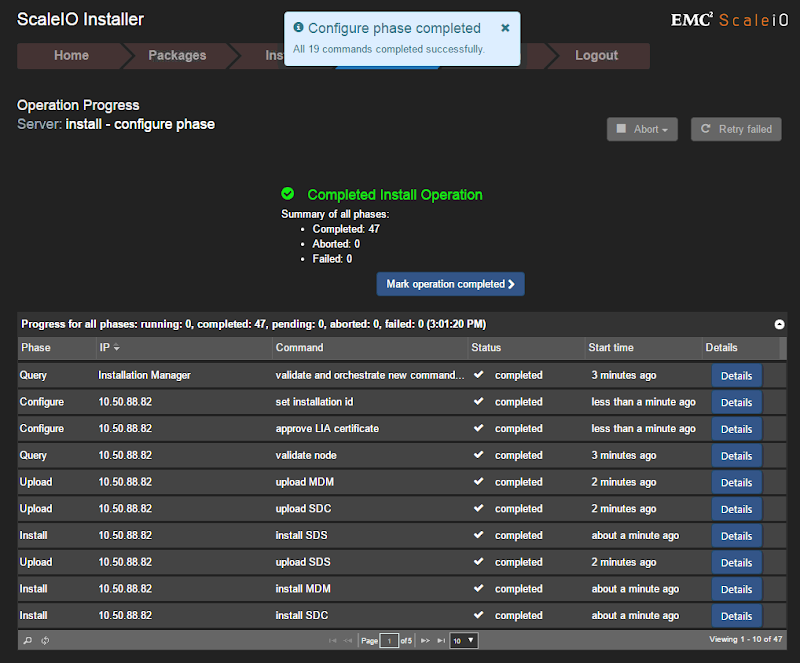This screenshot has width=800, height=663.
Task: Open Details for set installation id
Action: tap(736, 402)
